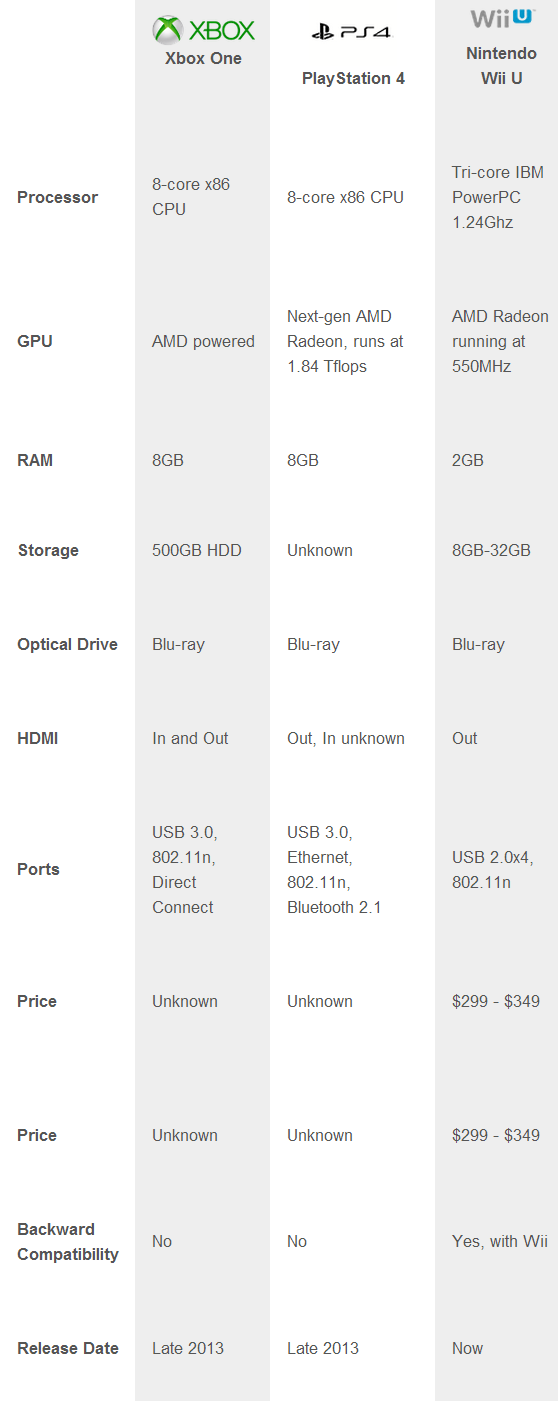Click the Backward Compatibility row label

click(x=68, y=1241)
